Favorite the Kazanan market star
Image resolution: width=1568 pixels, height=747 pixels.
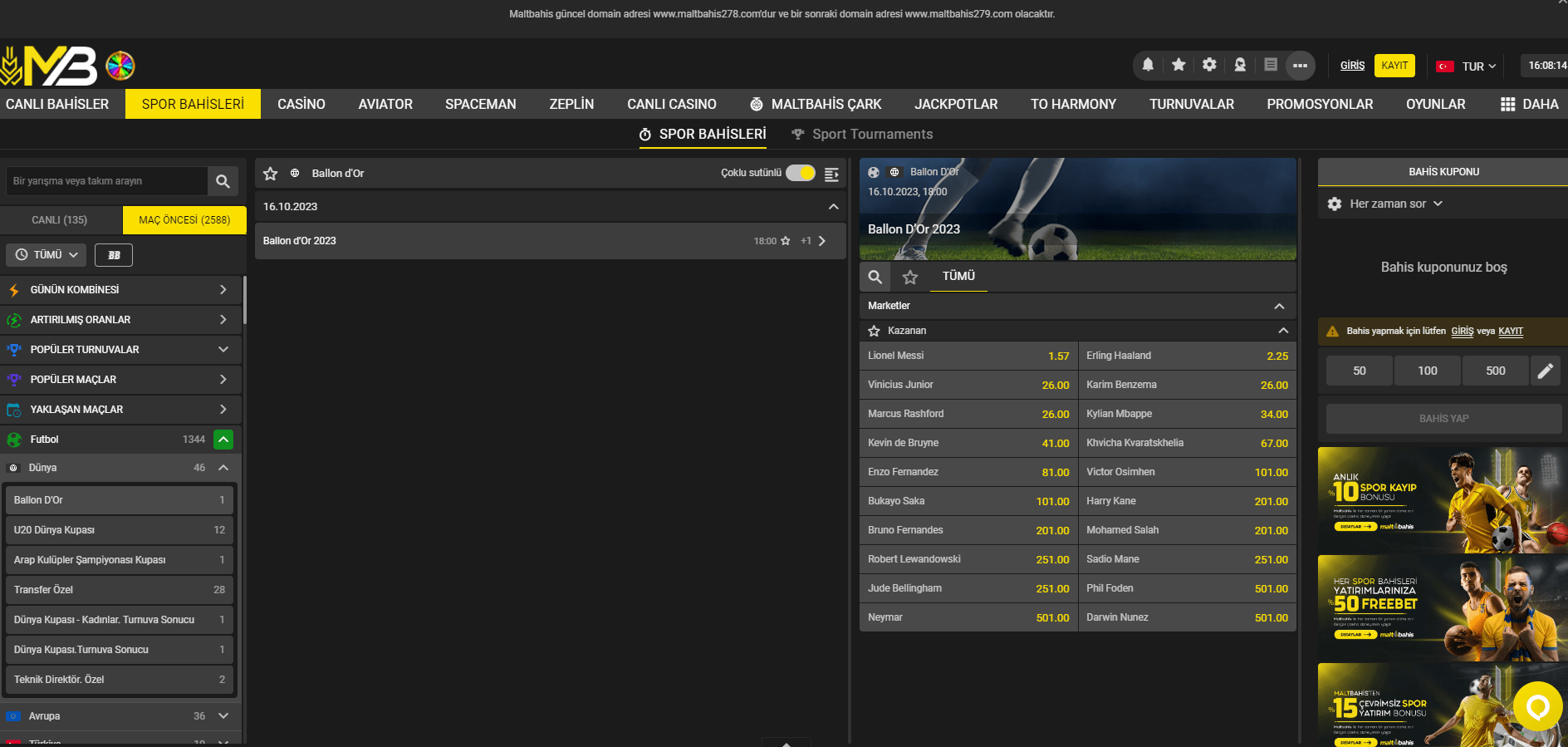tap(874, 331)
